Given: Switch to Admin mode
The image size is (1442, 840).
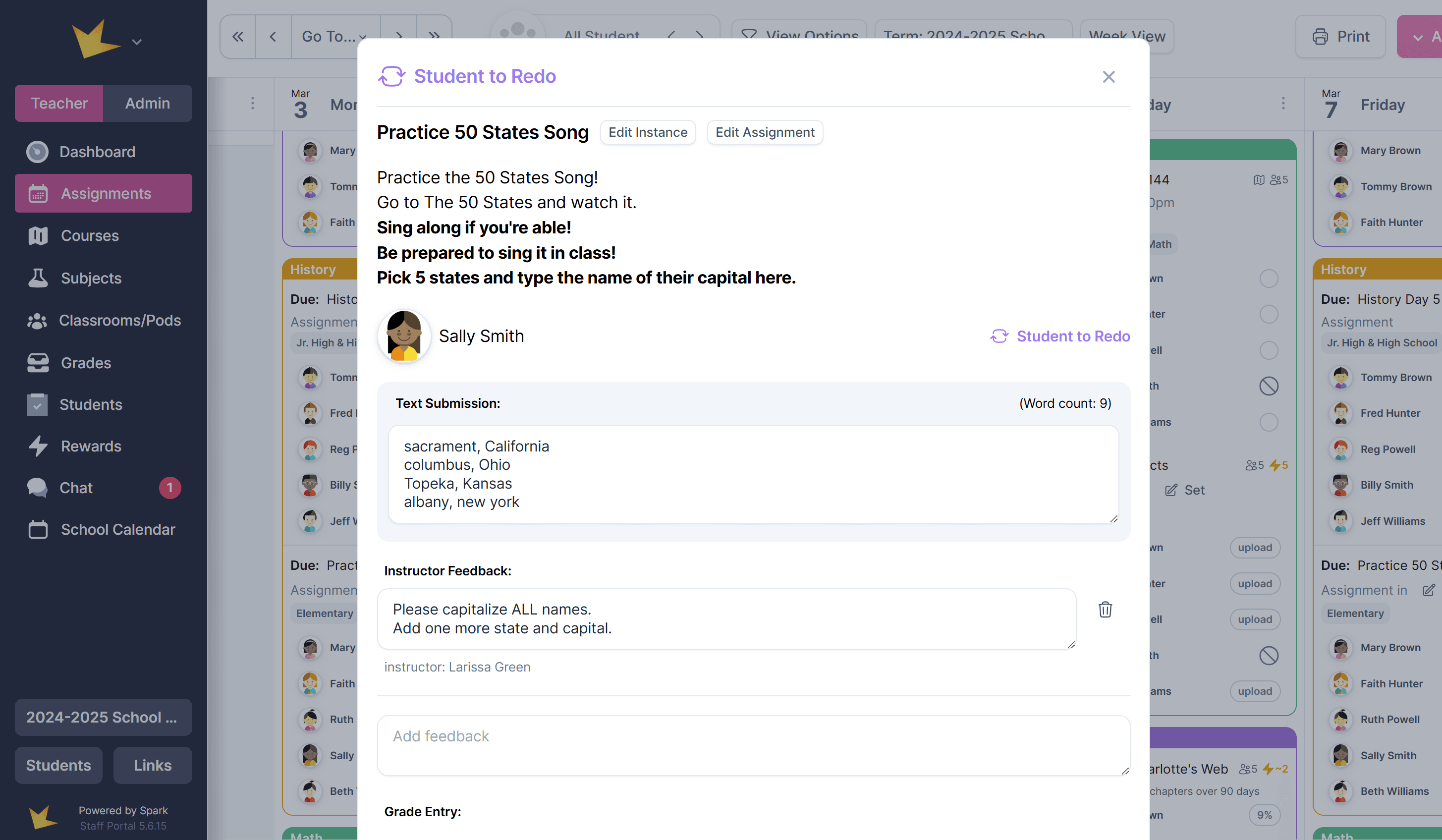Looking at the screenshot, I should click(147, 103).
